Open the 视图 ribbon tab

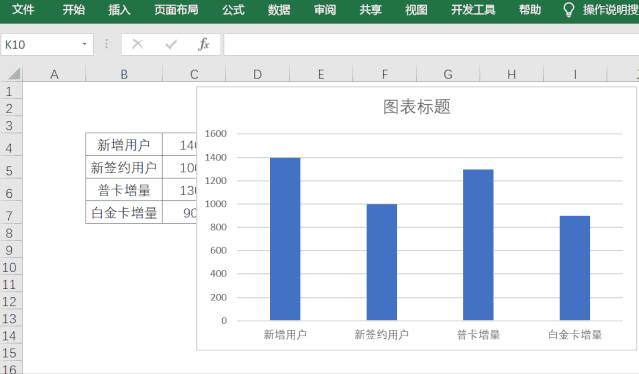coord(416,9)
